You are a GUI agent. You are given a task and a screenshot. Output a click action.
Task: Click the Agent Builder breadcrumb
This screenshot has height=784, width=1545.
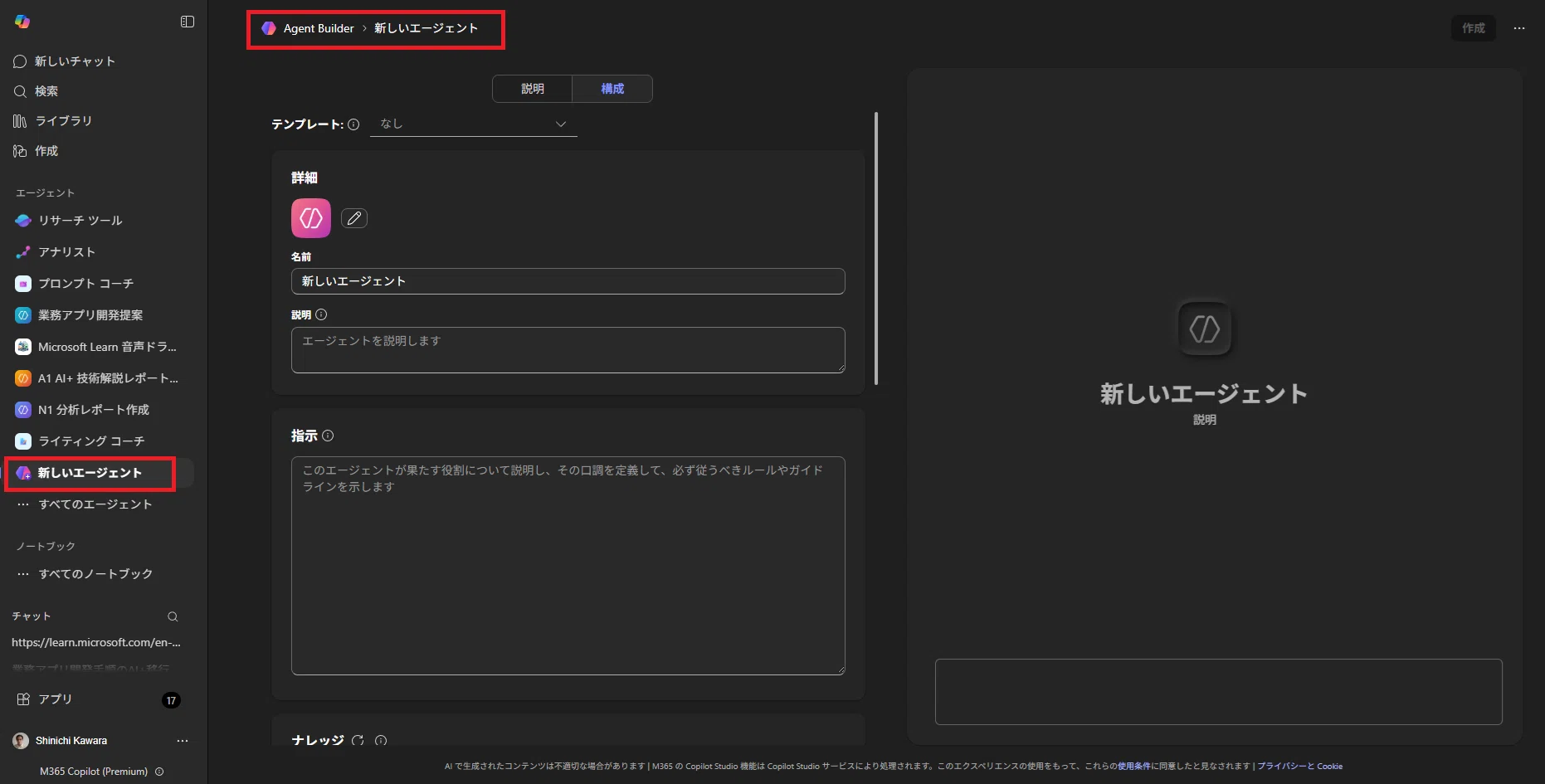[319, 28]
